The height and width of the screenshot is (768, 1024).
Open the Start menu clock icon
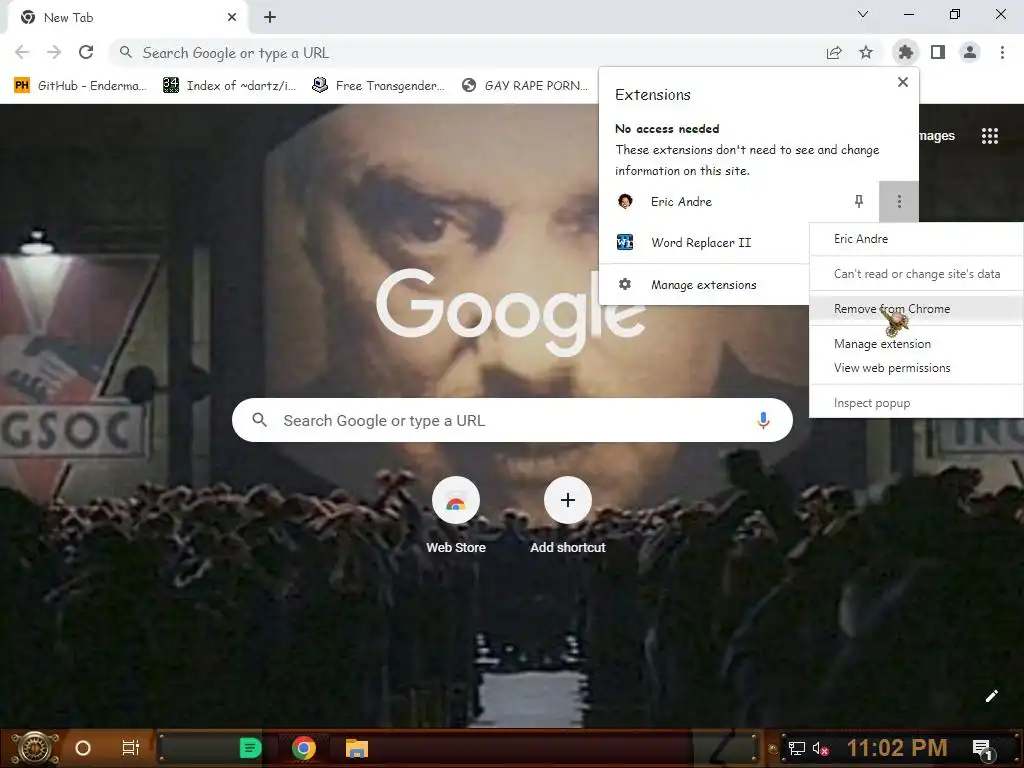(35, 748)
